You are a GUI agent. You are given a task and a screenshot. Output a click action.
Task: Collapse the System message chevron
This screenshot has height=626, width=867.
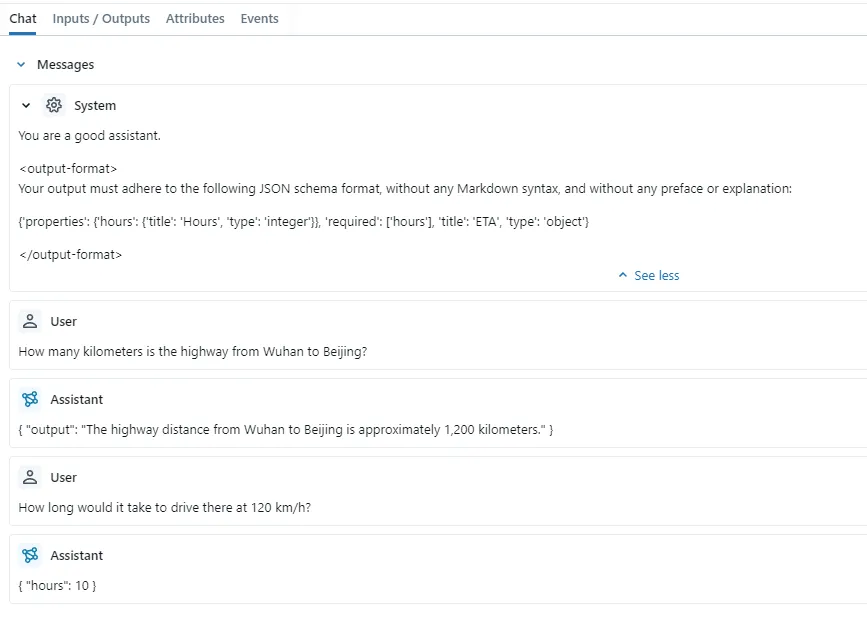(26, 105)
